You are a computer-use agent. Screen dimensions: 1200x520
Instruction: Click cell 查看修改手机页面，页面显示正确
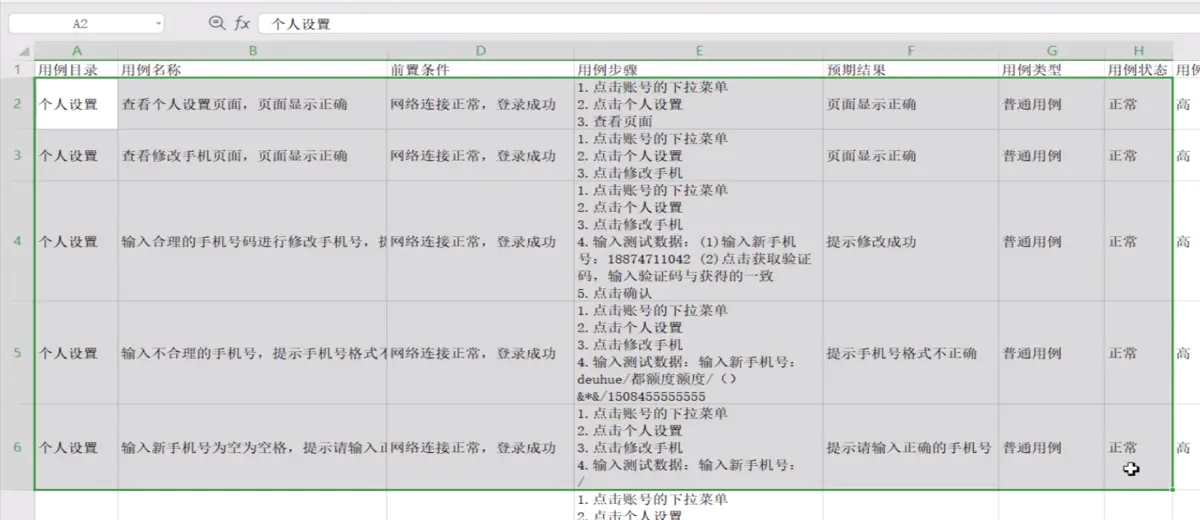[253, 155]
